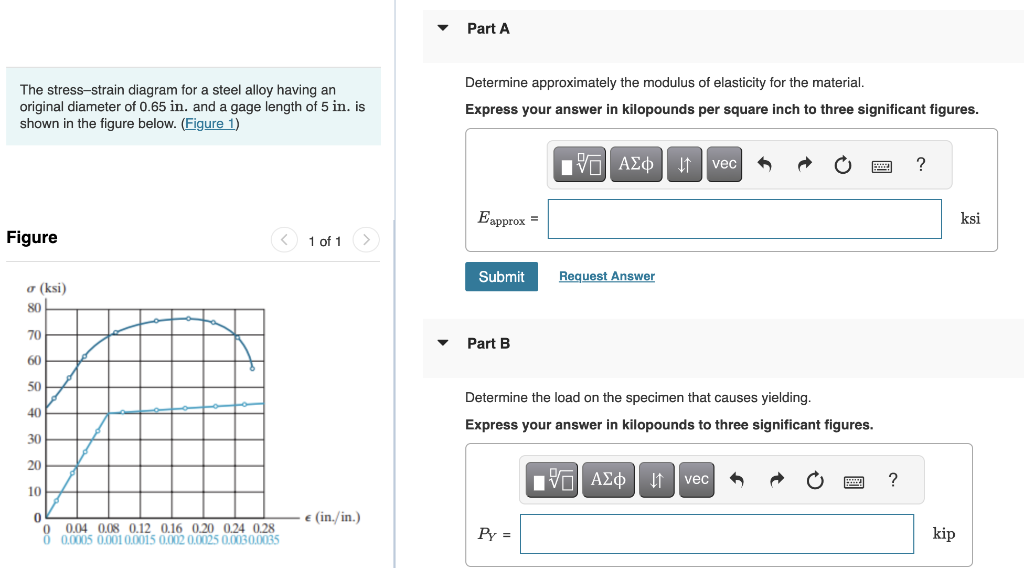Click the undo arrow in Part A
The image size is (1024, 568).
[764, 165]
